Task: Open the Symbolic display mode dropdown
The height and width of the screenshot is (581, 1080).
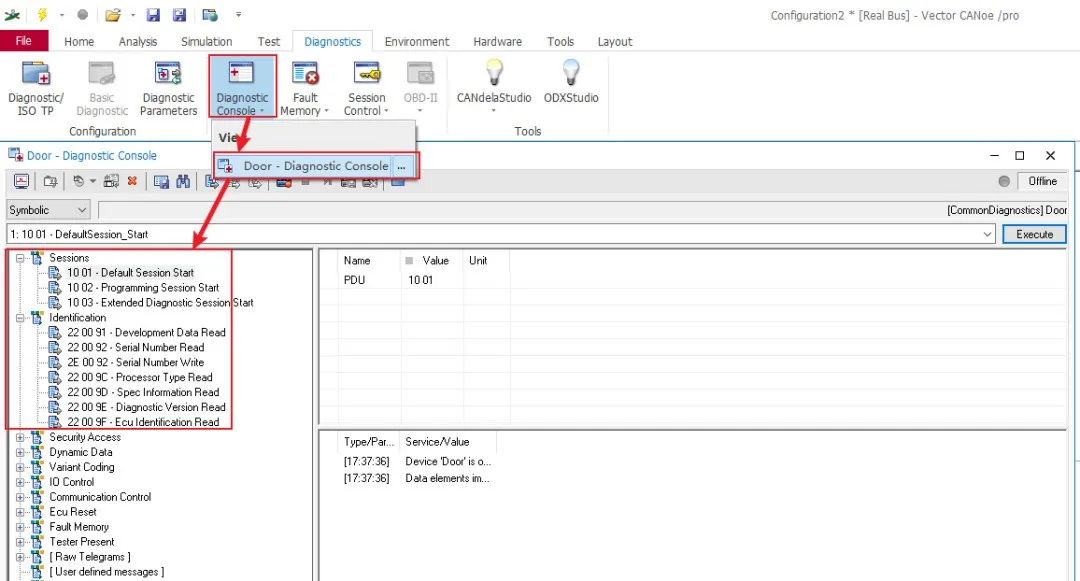Action: coord(48,210)
